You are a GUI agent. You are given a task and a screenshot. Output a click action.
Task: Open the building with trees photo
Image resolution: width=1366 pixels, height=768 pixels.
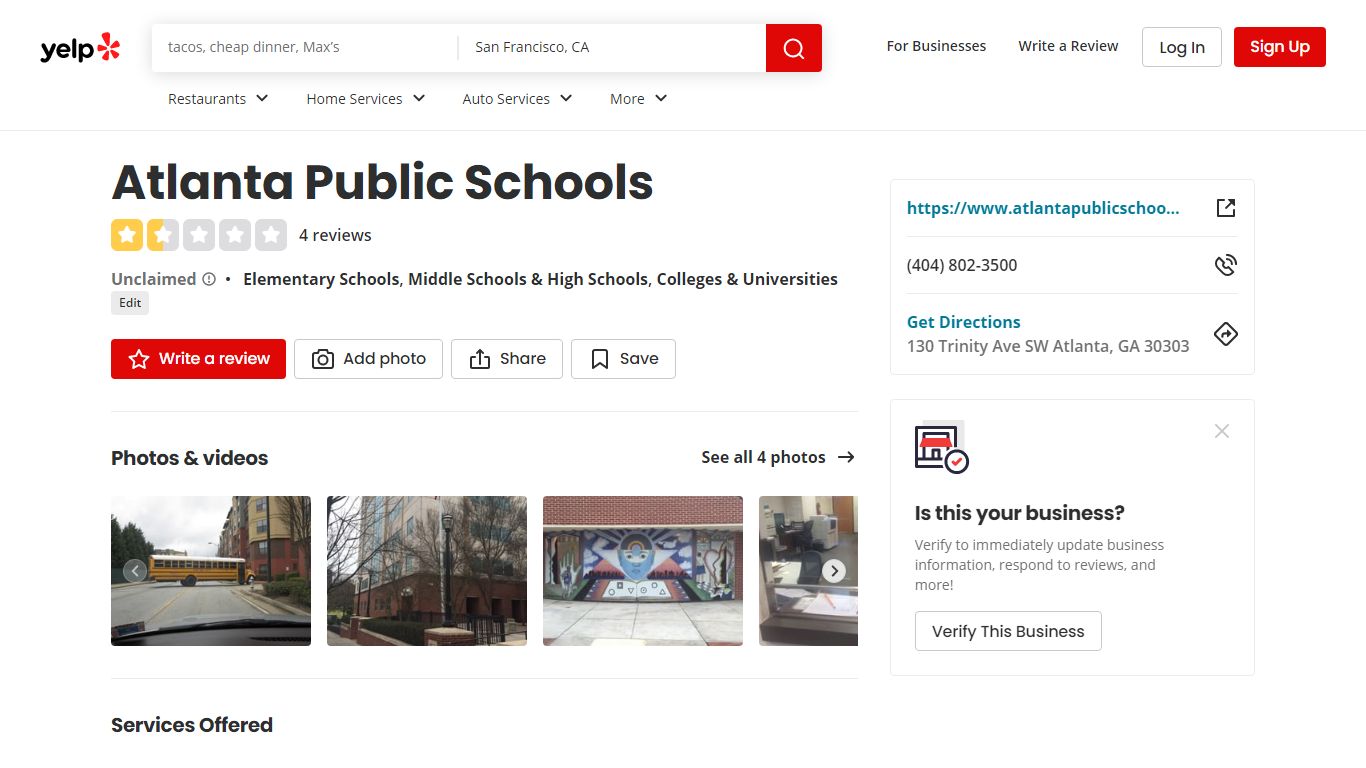pos(427,571)
